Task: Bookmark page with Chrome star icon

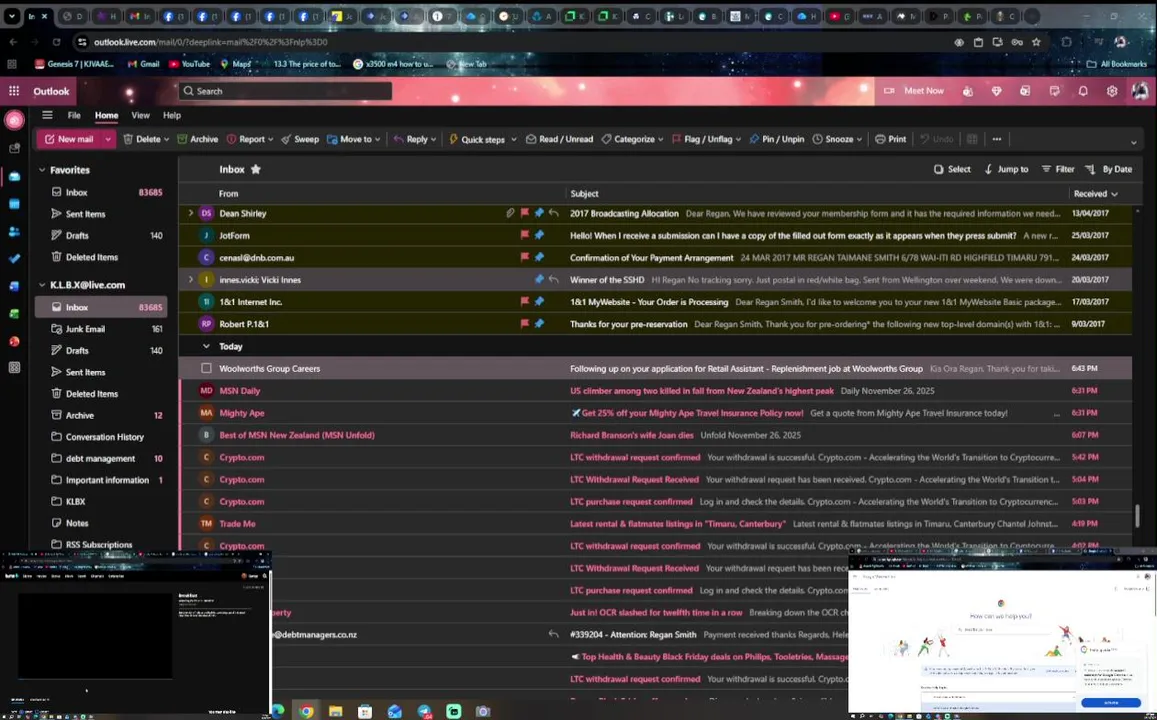Action: [x=1036, y=42]
